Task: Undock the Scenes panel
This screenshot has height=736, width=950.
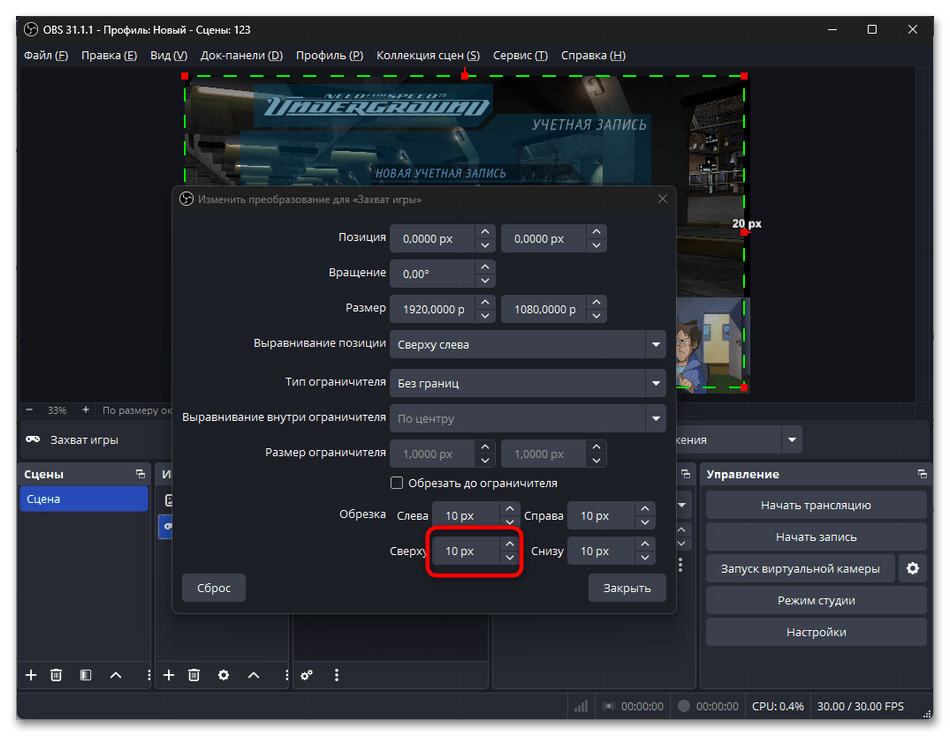Action: (x=141, y=474)
